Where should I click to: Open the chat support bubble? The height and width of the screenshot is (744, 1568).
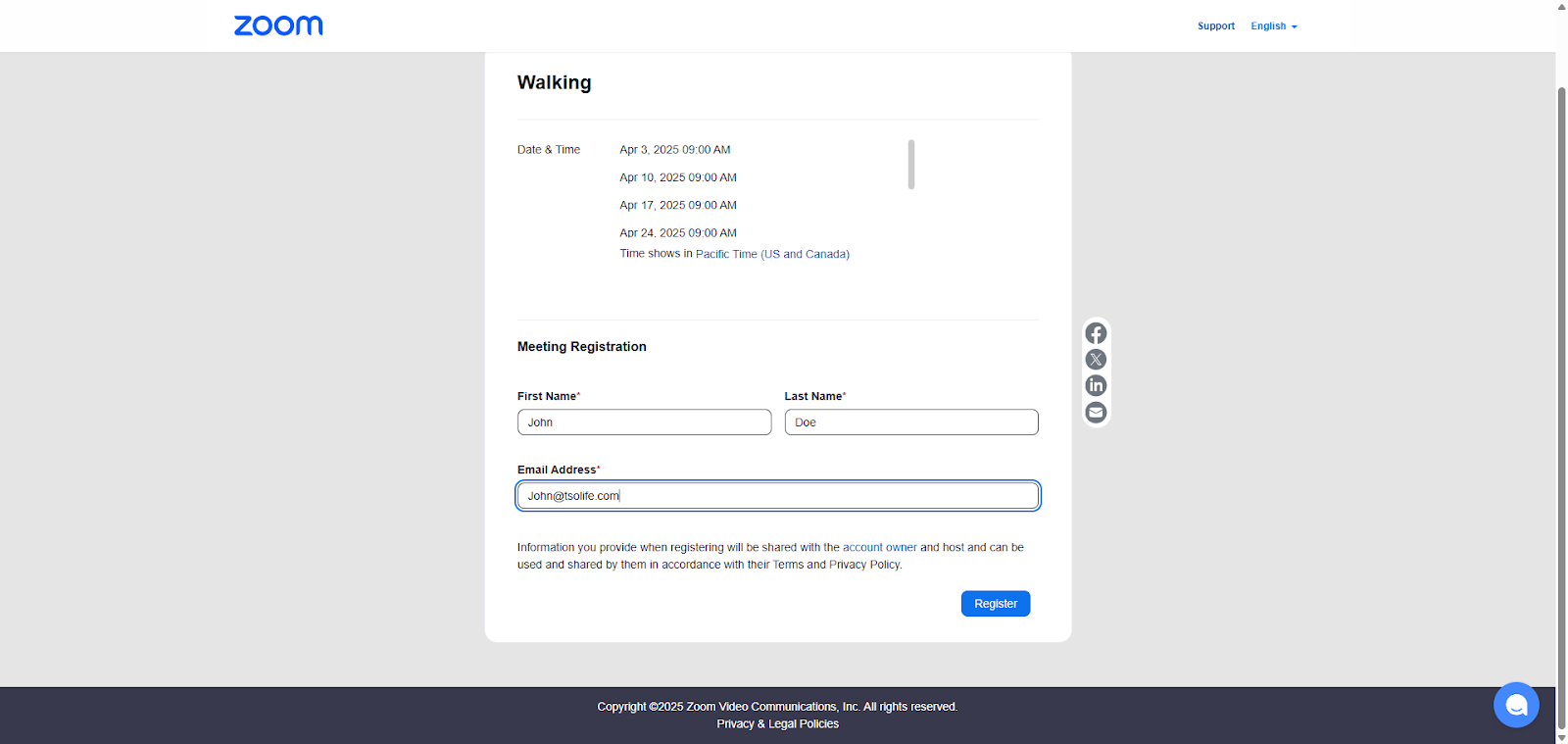click(1515, 705)
